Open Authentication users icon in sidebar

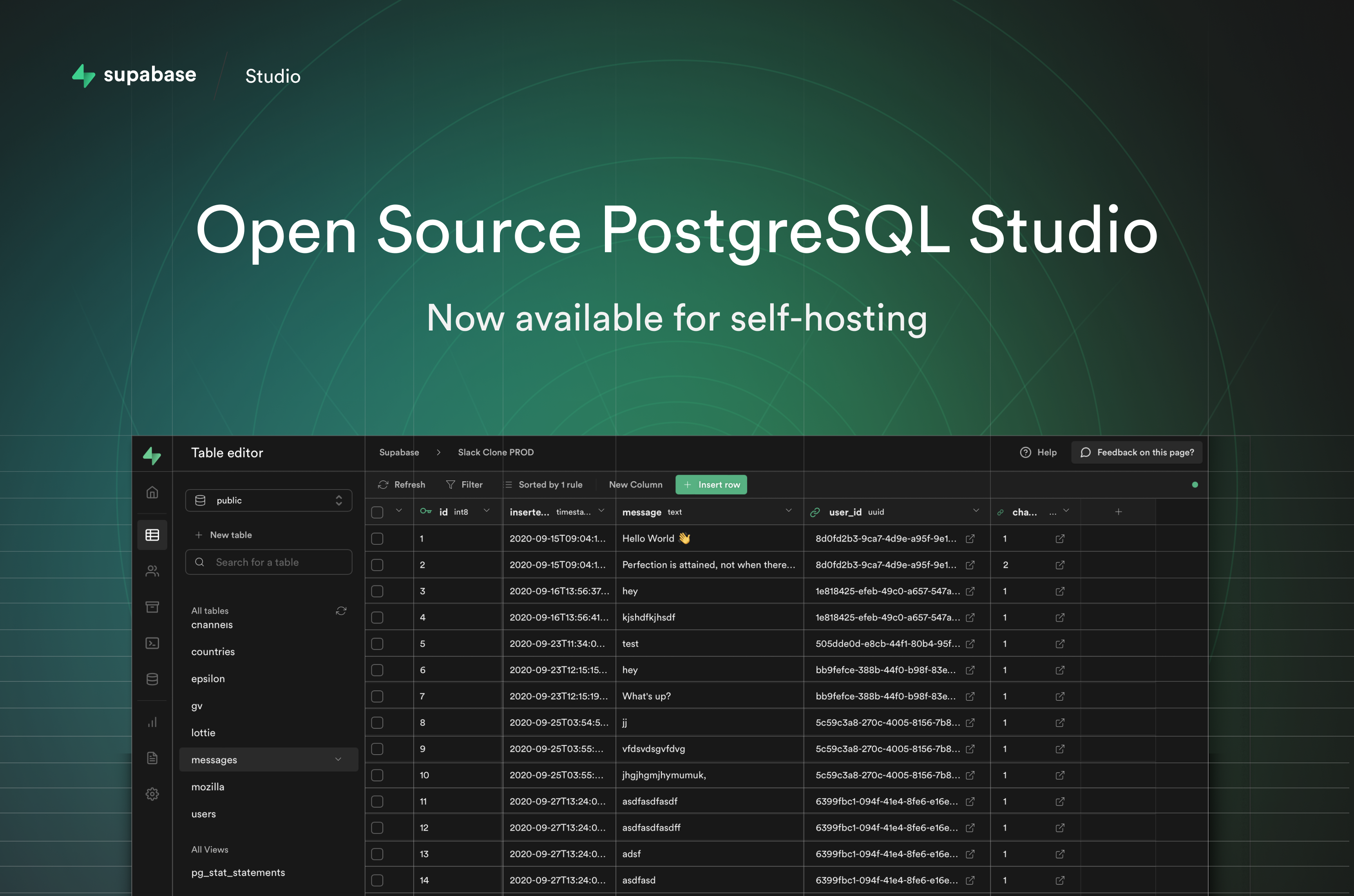(152, 571)
